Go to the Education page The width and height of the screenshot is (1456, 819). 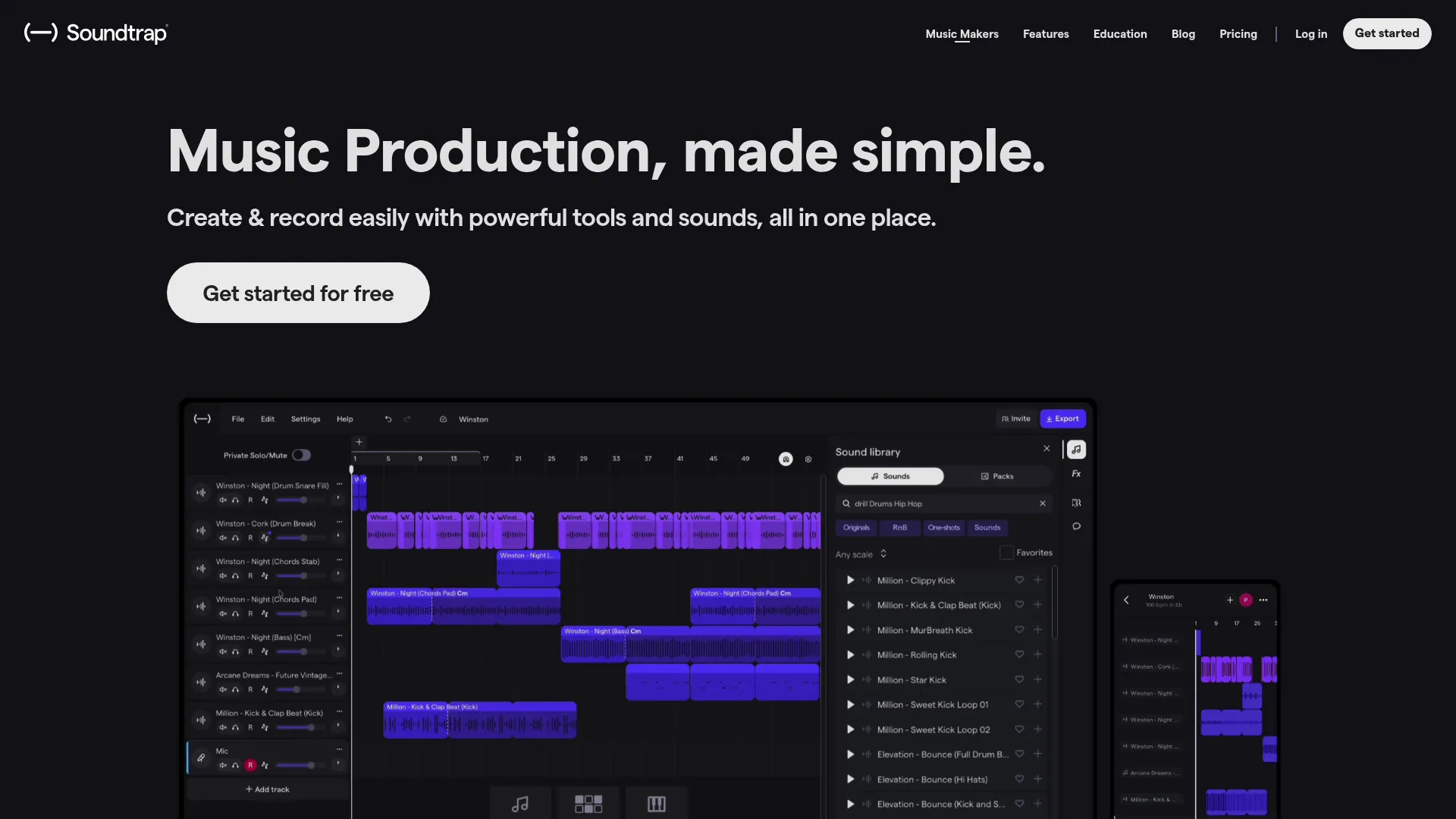point(1120,34)
